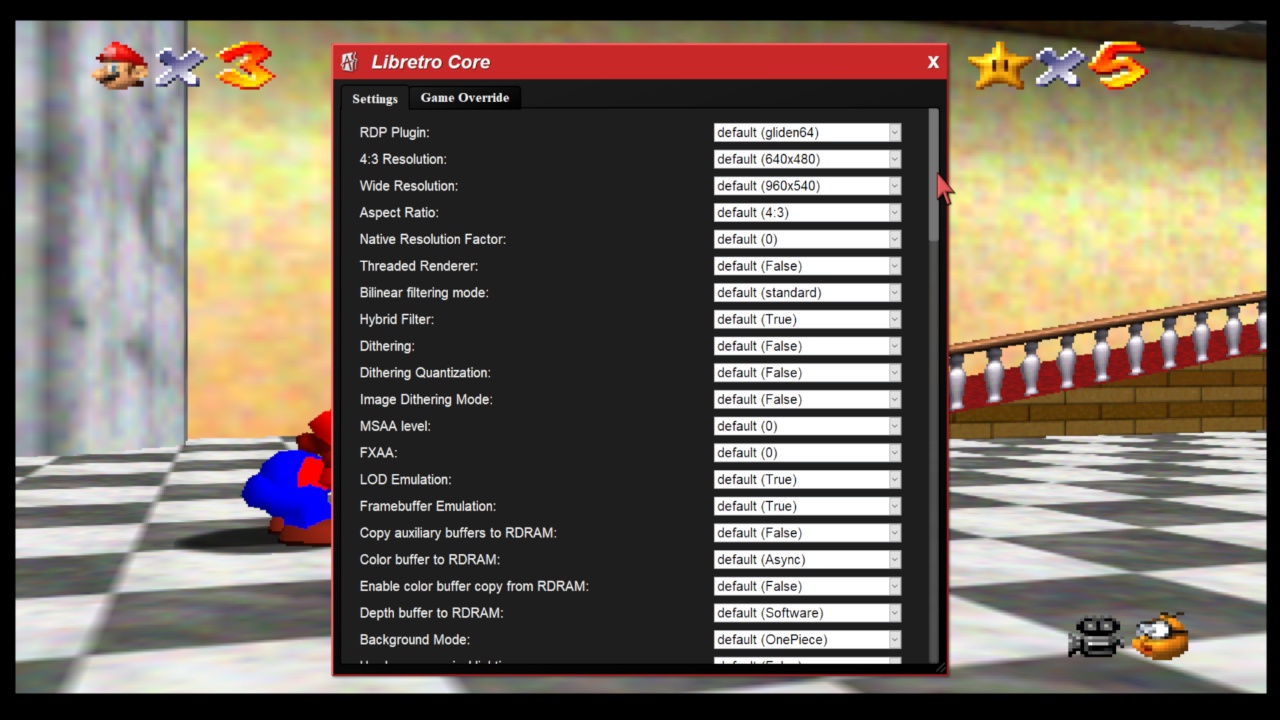Select the Lakitu camera icon

(x=1160, y=638)
